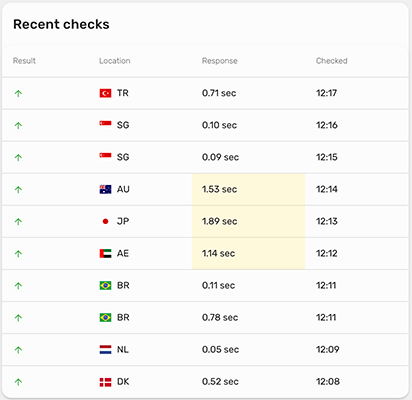Click the Response column header
Image resolution: width=412 pixels, height=400 pixels.
coord(220,61)
